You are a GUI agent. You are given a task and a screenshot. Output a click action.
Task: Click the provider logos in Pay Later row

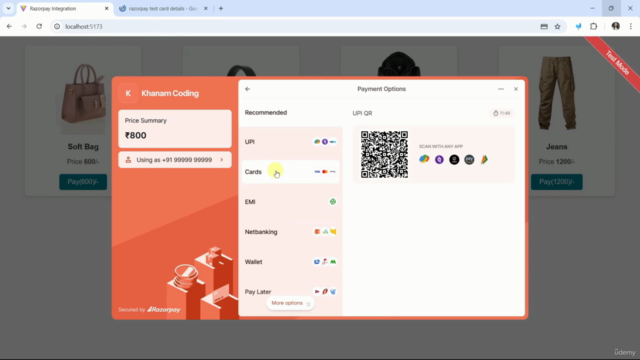coord(325,291)
